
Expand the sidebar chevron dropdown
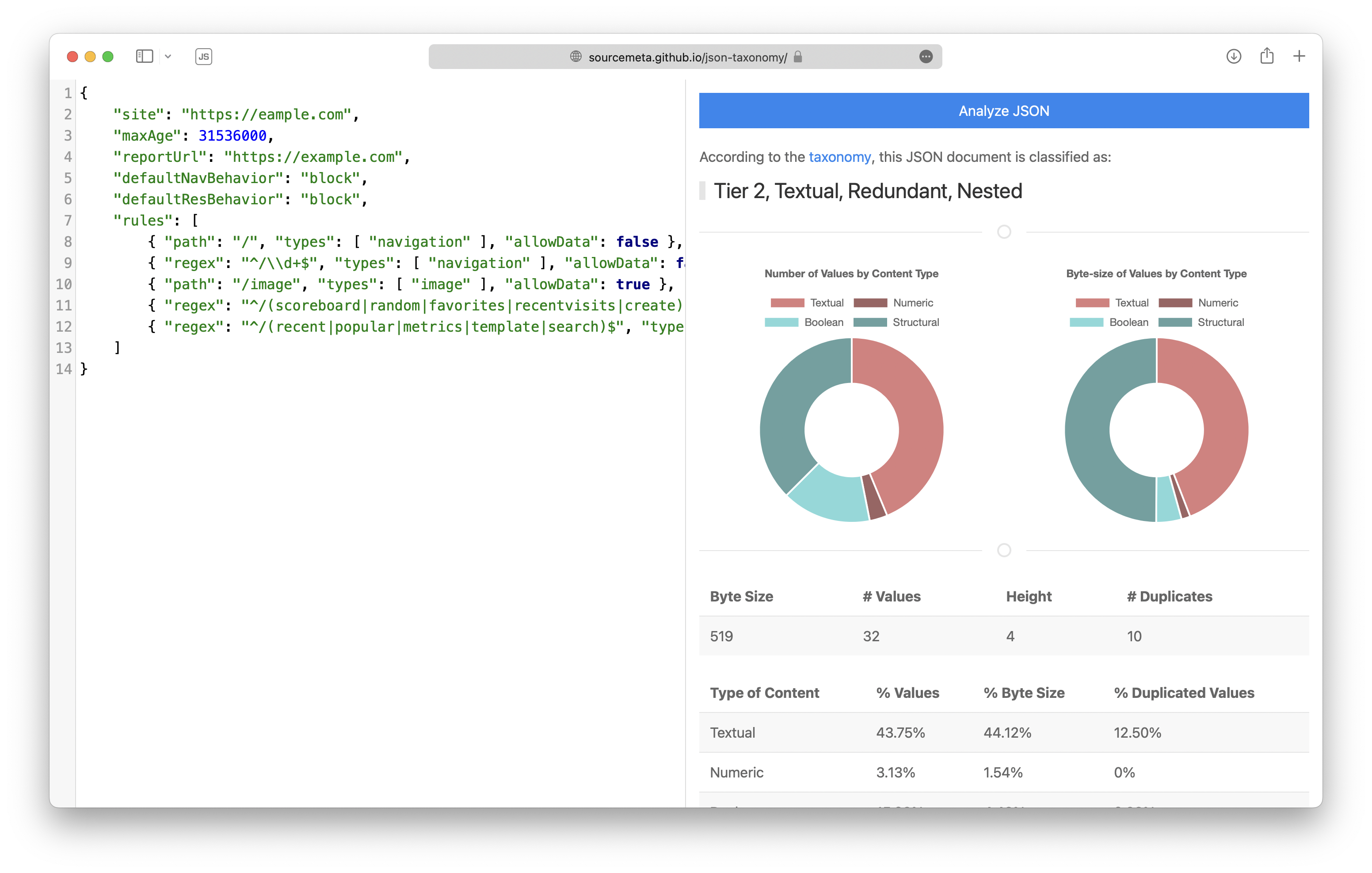pyautogui.click(x=168, y=57)
